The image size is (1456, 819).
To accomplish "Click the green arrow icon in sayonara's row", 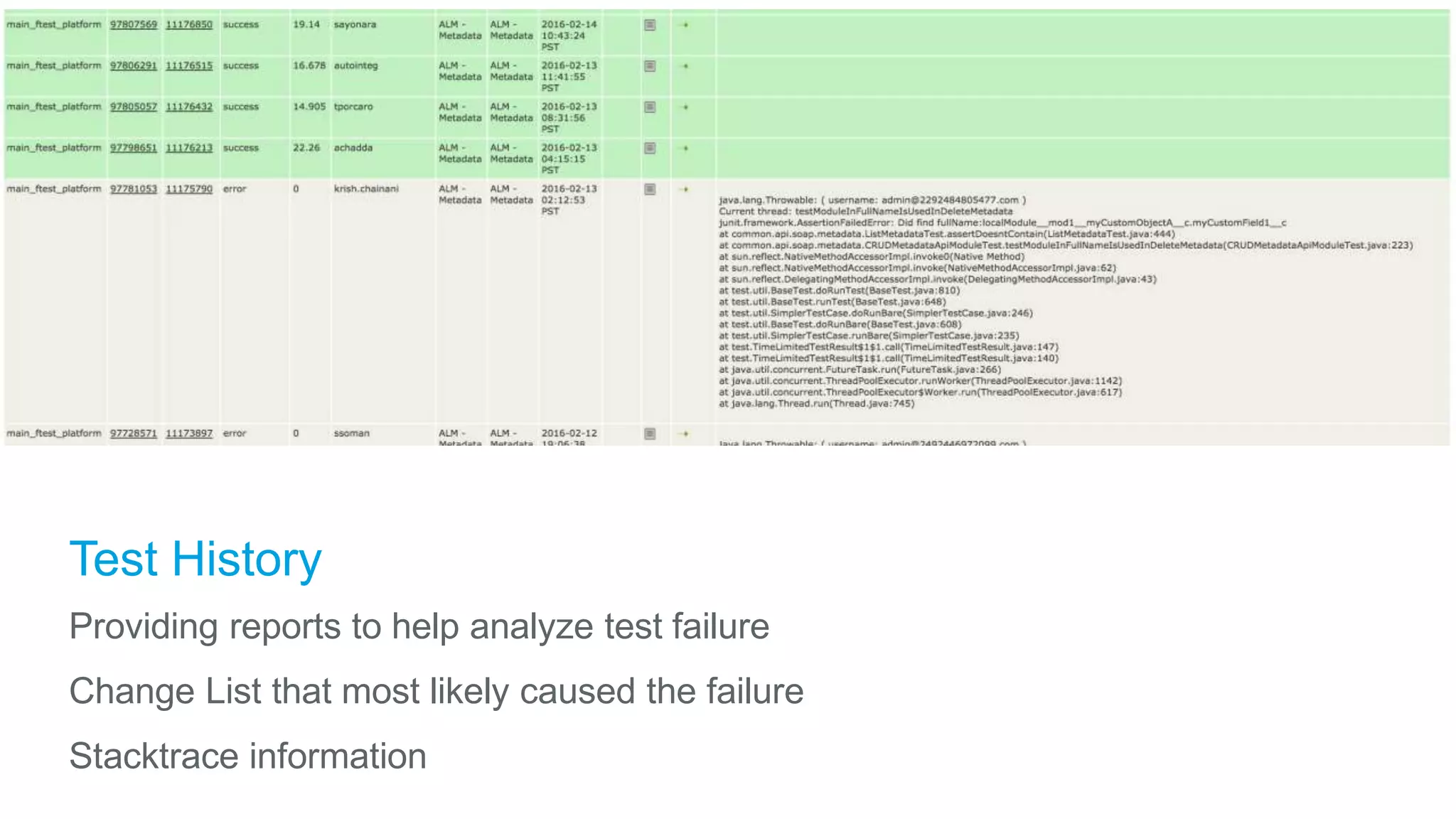I will (x=685, y=25).
